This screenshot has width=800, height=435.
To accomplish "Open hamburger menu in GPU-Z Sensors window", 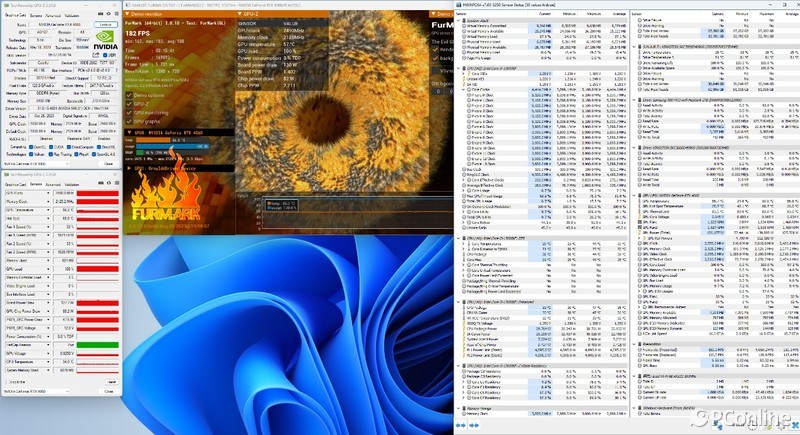I will (116, 183).
